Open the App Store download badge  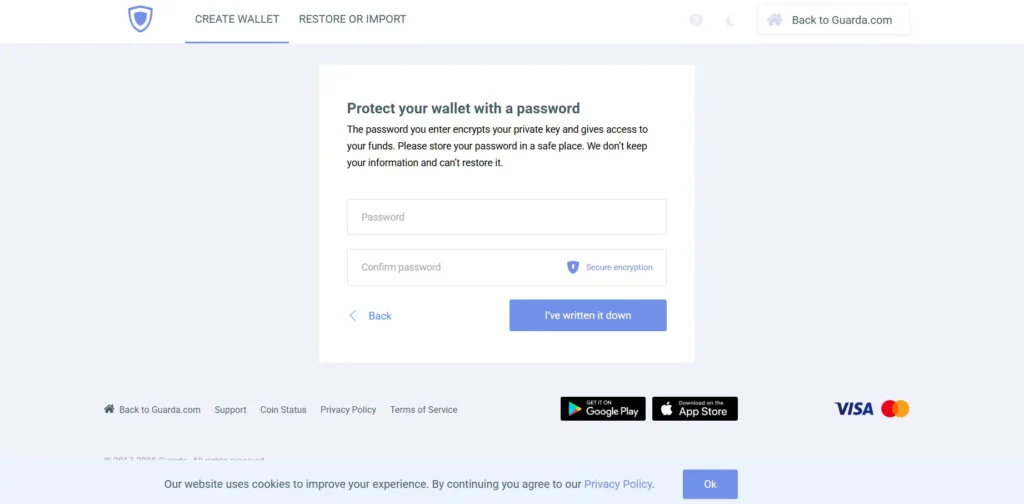695,409
